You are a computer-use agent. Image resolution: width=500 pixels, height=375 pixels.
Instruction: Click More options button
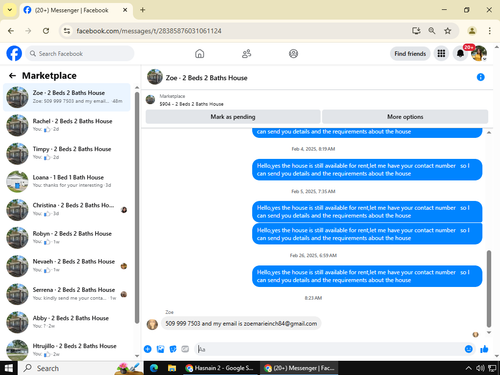[405, 117]
